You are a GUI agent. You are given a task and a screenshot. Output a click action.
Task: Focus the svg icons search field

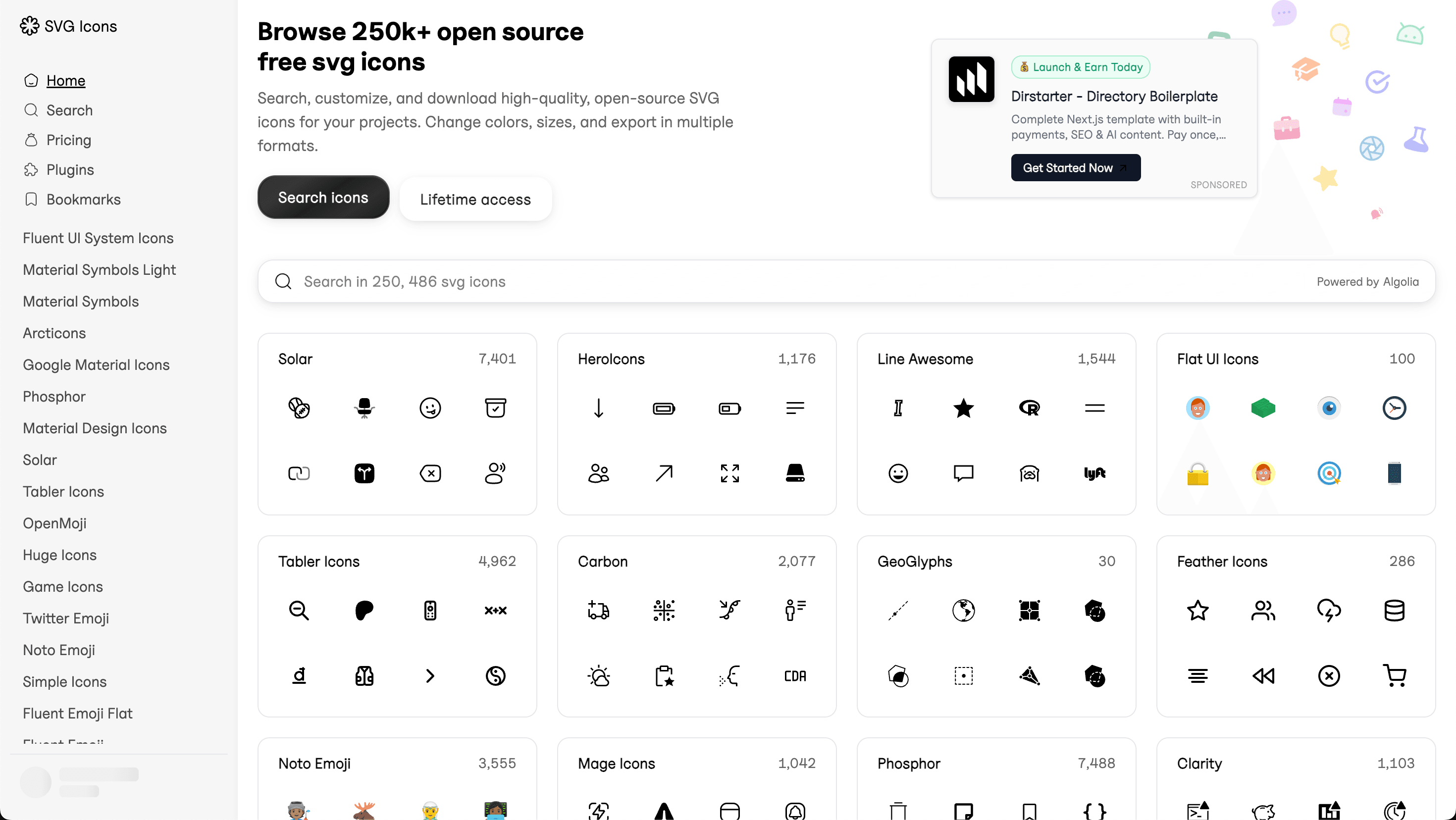[x=846, y=281]
